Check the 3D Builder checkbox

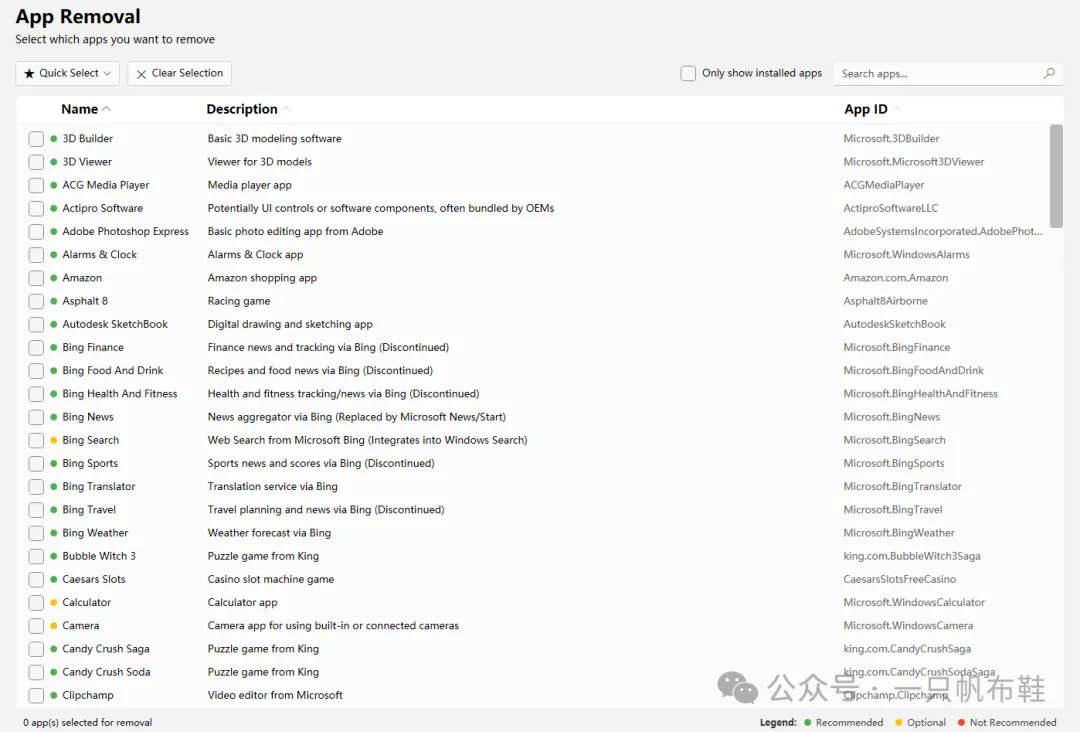pyautogui.click(x=37, y=138)
